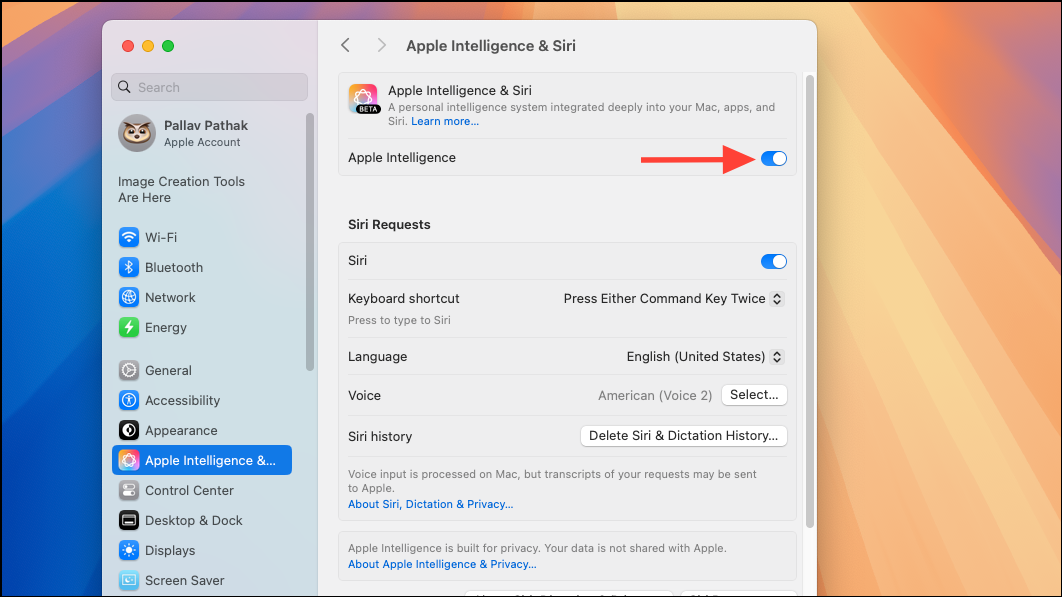
Task: Toggle the Siri switch off
Action: tap(773, 262)
